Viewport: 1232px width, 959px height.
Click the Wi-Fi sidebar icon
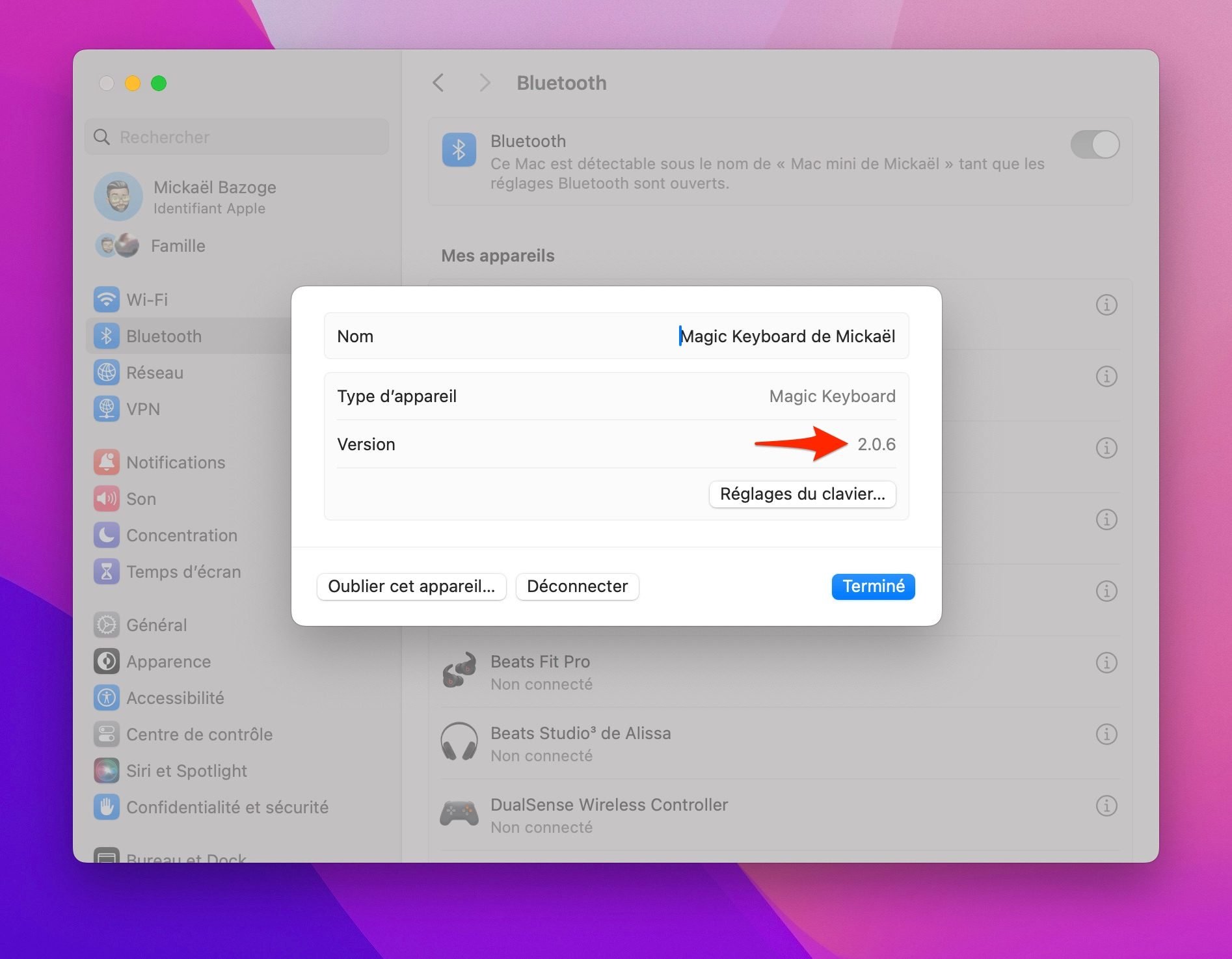click(107, 299)
